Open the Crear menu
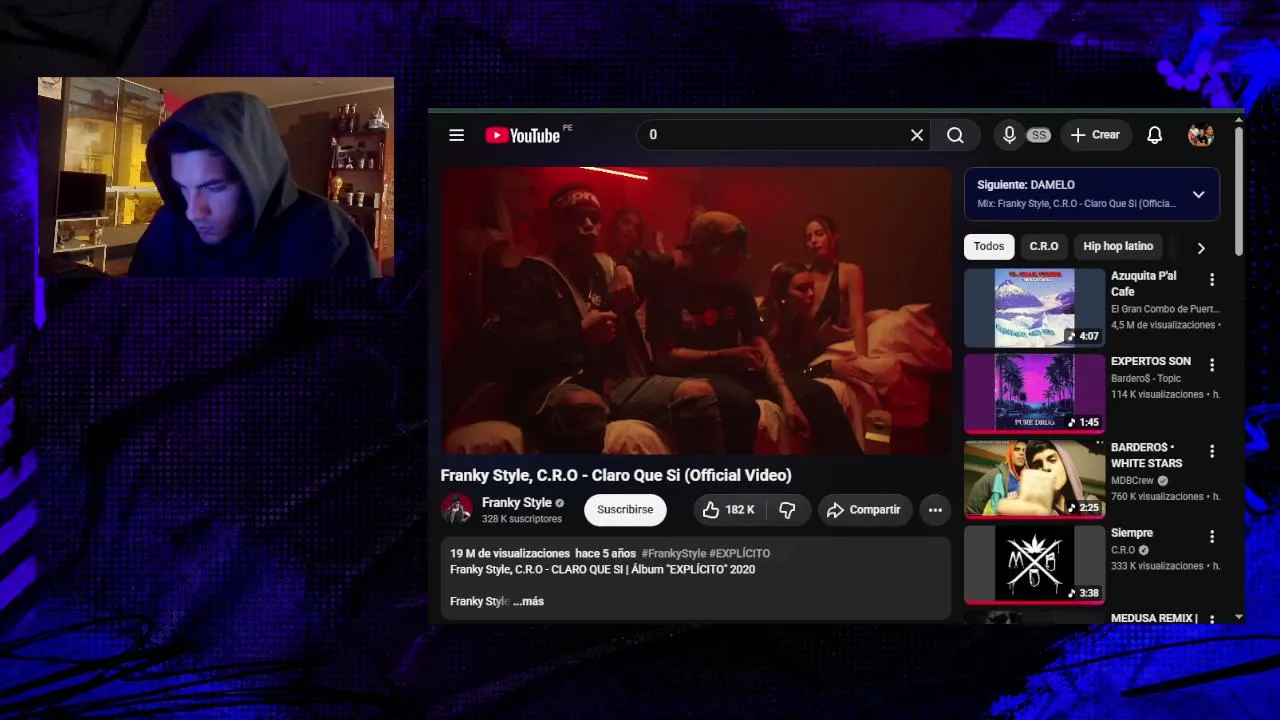This screenshot has height=720, width=1280. (x=1095, y=135)
